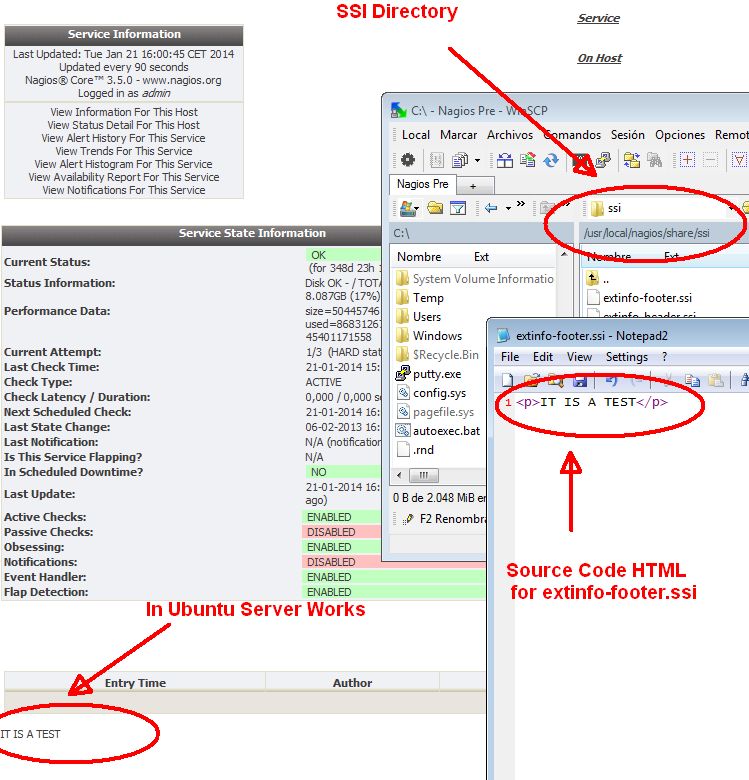The height and width of the screenshot is (780, 749).
Task: Select the putty.exe file in local panel
Action: (436, 374)
